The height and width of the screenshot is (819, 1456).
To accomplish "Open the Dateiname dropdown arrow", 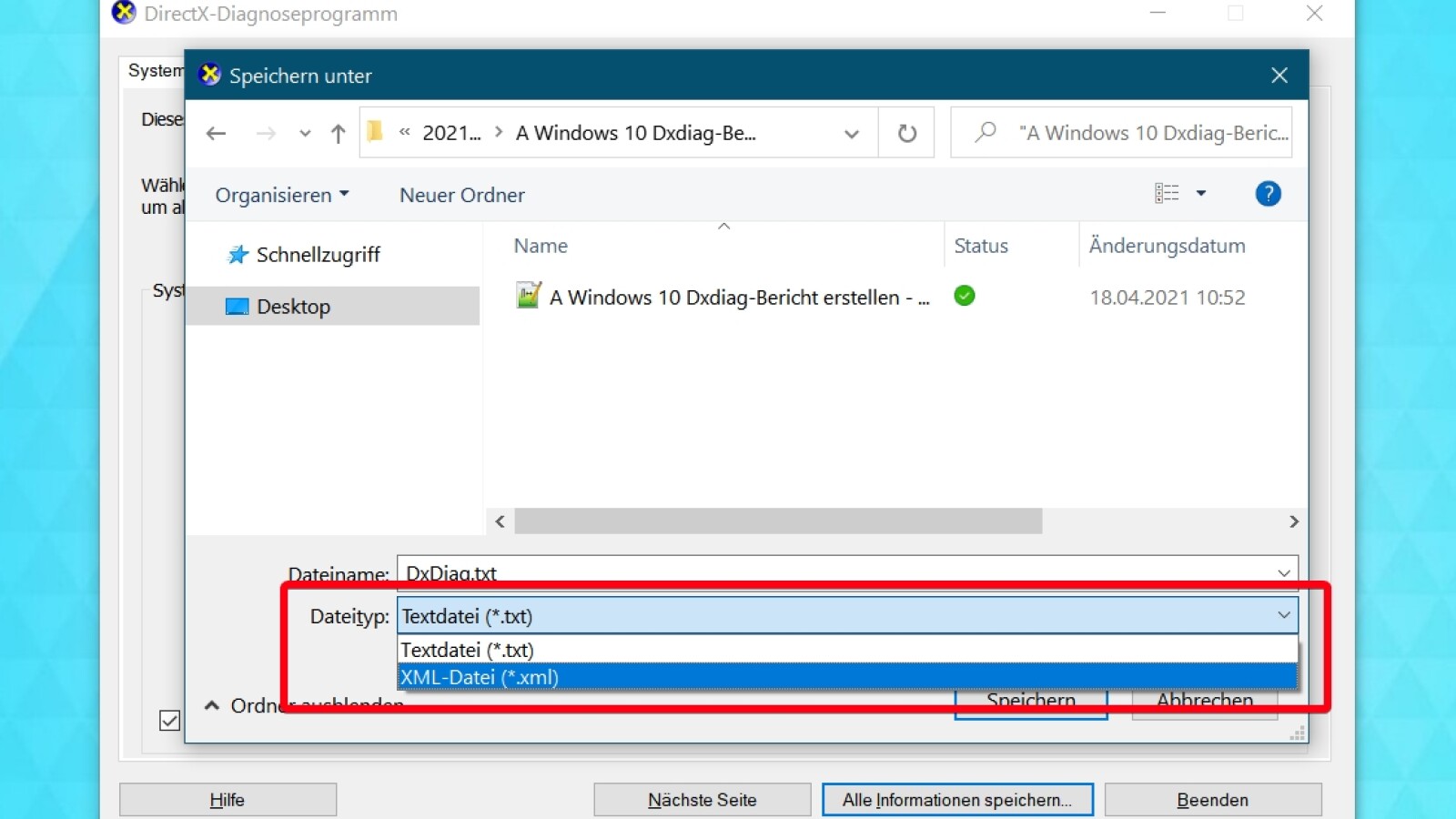I will click(x=1284, y=573).
